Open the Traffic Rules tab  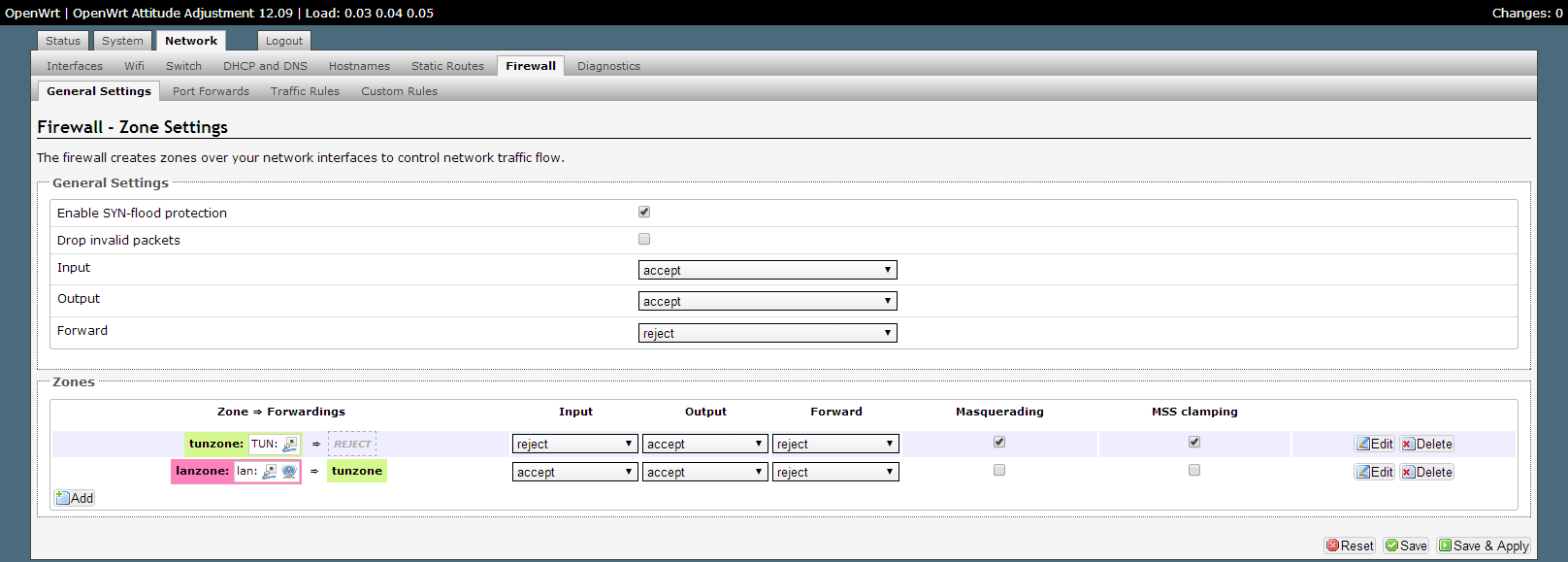(305, 91)
